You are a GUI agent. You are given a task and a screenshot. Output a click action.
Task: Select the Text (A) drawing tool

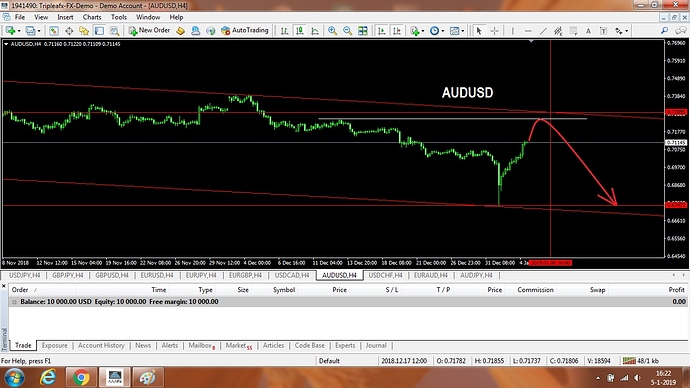(x=588, y=30)
